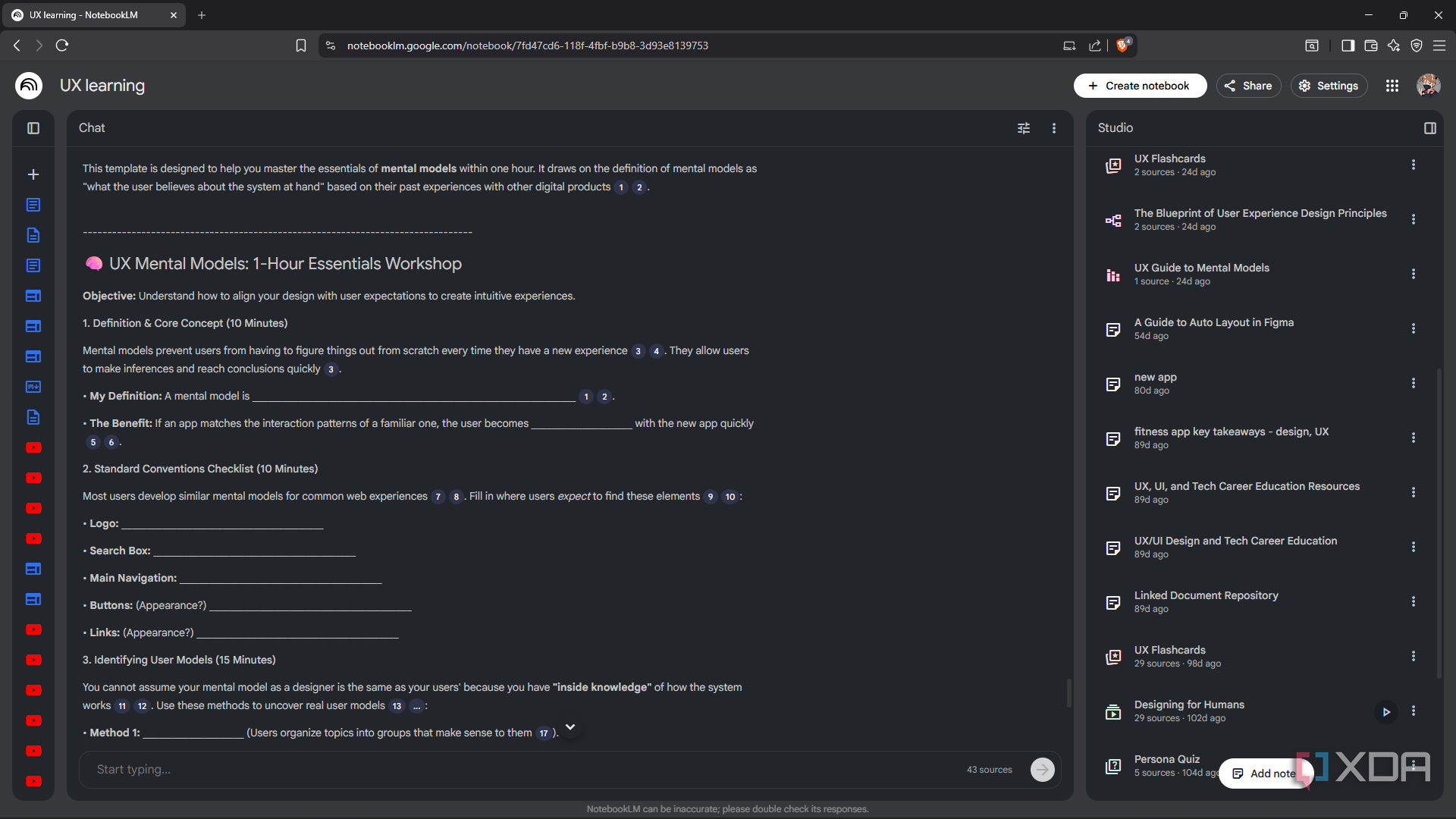Select the UX learning - NotebookLM tab
The width and height of the screenshot is (1456, 819).
pos(95,15)
